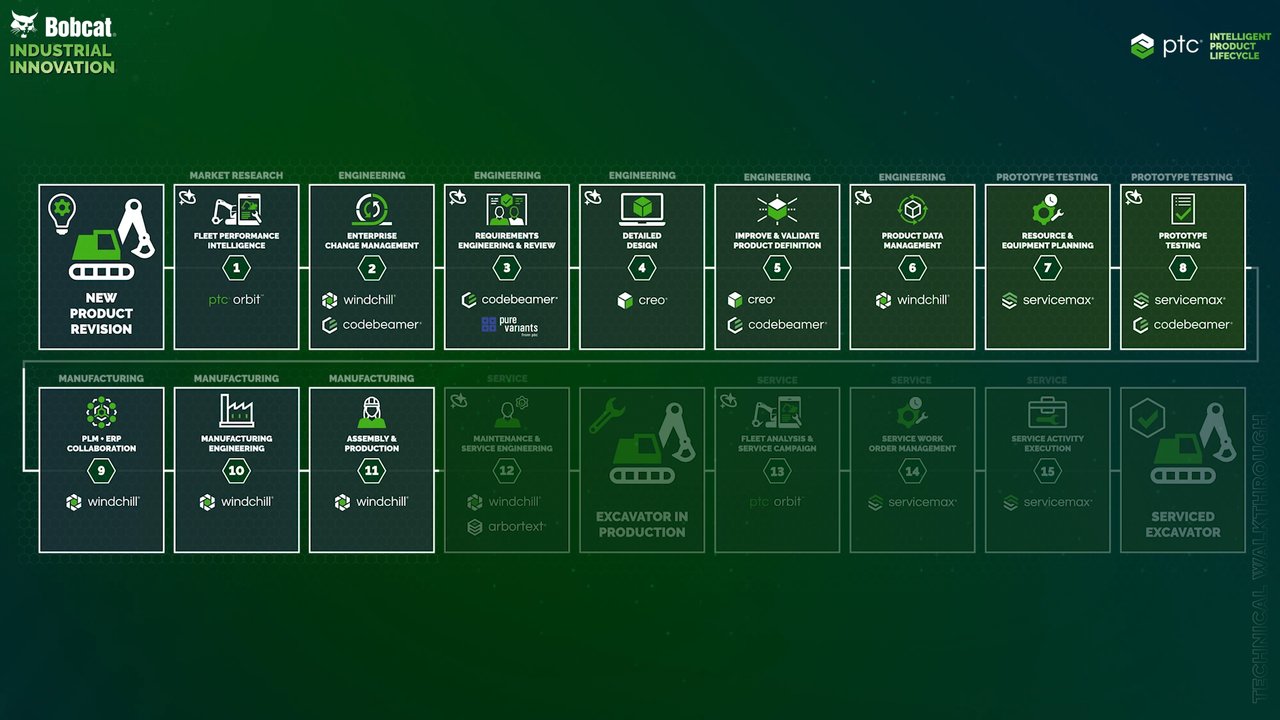Open the PTC Intelligent Product Lifecycle logo

[1200, 46]
